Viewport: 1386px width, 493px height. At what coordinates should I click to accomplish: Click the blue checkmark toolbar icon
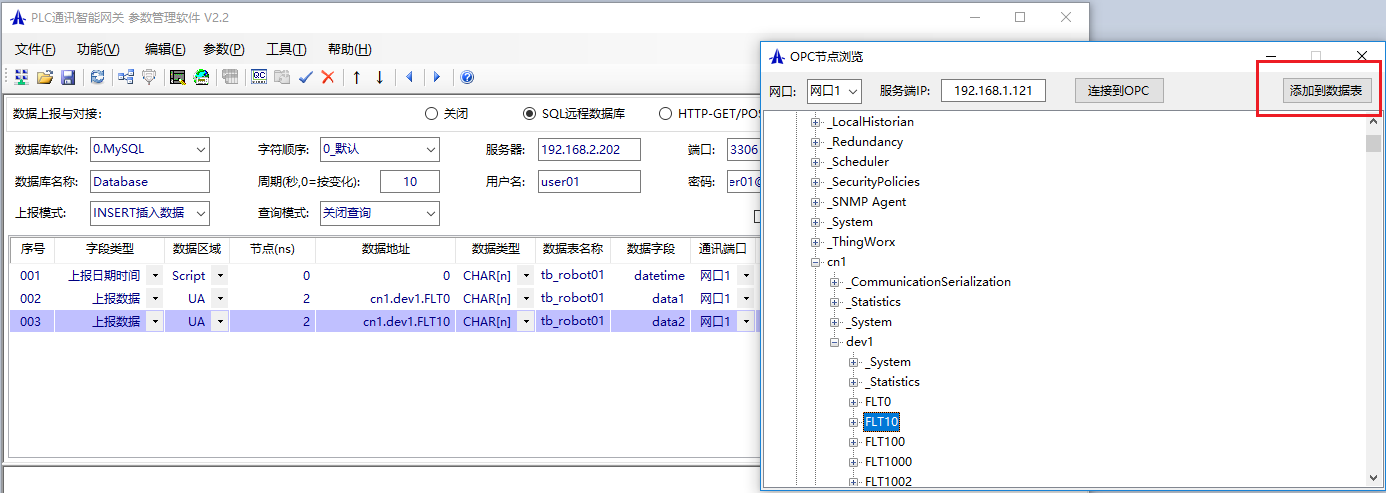(306, 77)
